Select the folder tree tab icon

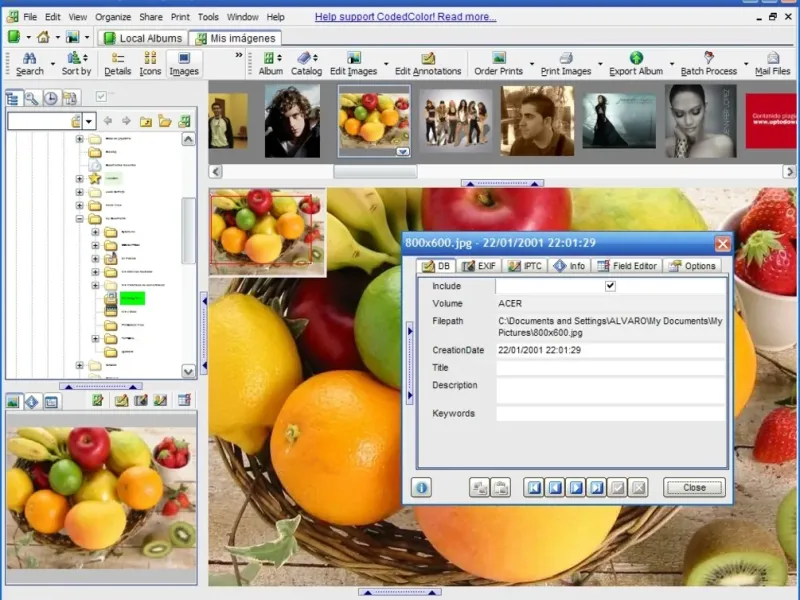tap(13, 97)
